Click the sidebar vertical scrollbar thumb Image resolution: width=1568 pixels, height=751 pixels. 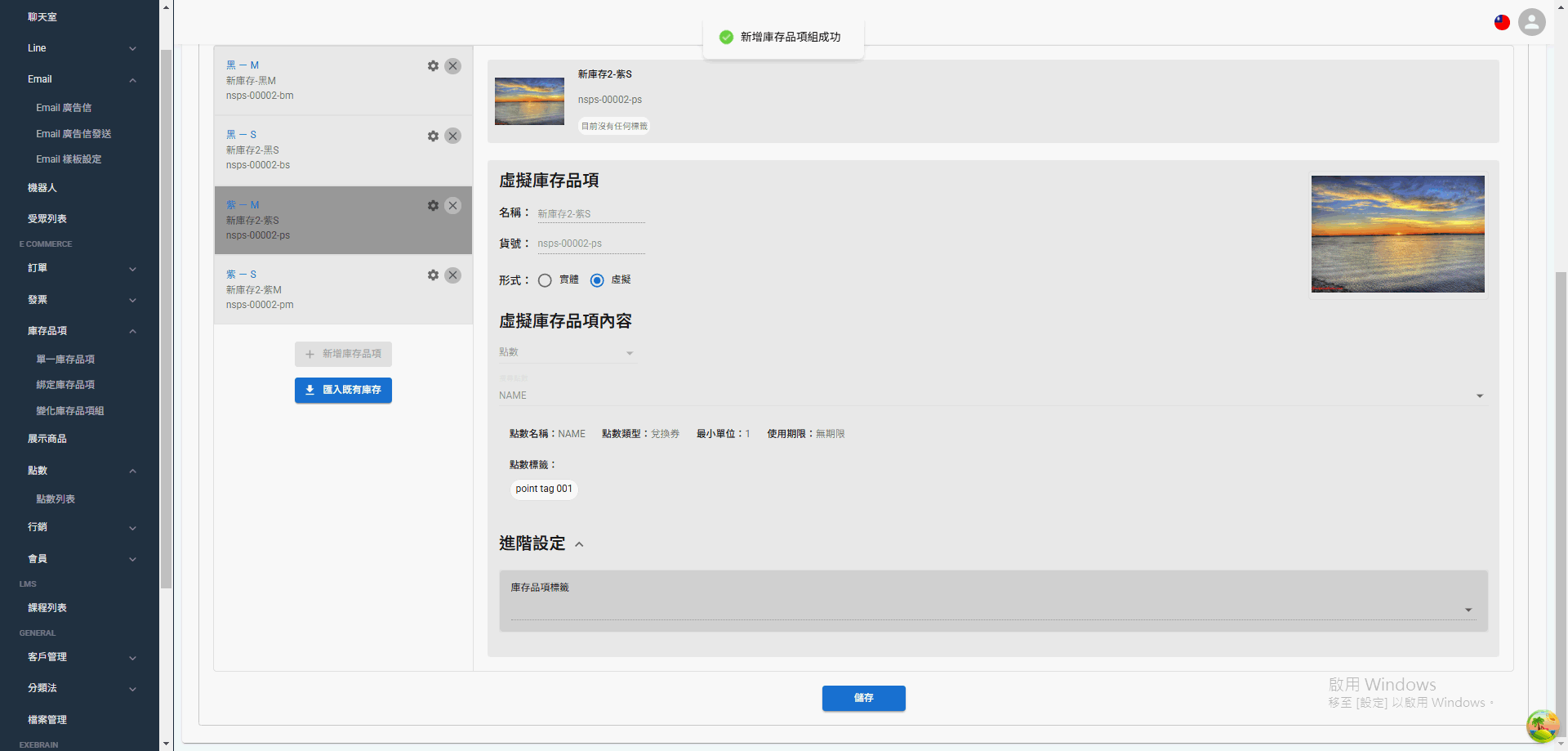coord(167,319)
